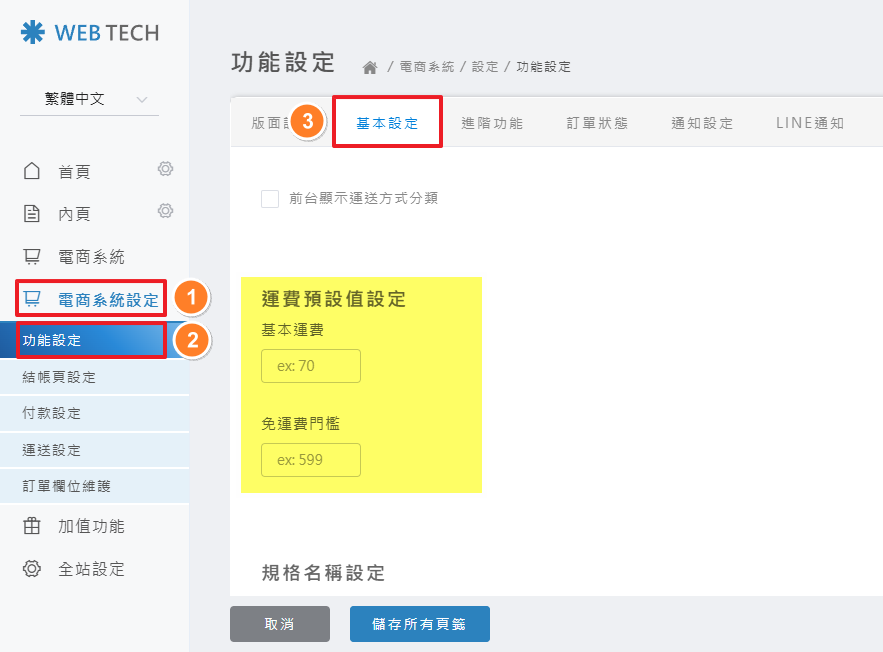Viewport: 883px width, 652px height.
Task: Click the cart icon beside 電商系統
Action: tap(32, 256)
